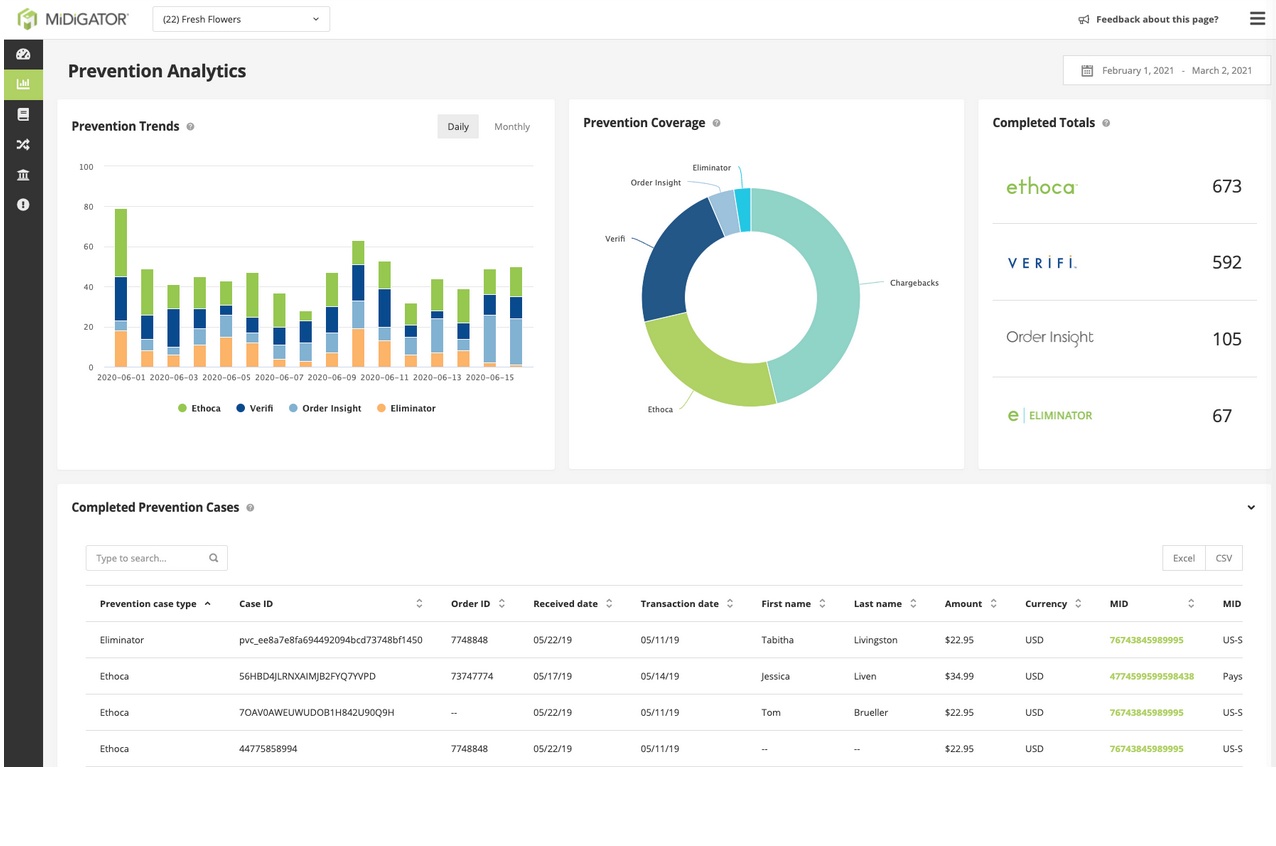
Task: Sort by Transaction date column
Action: (687, 604)
